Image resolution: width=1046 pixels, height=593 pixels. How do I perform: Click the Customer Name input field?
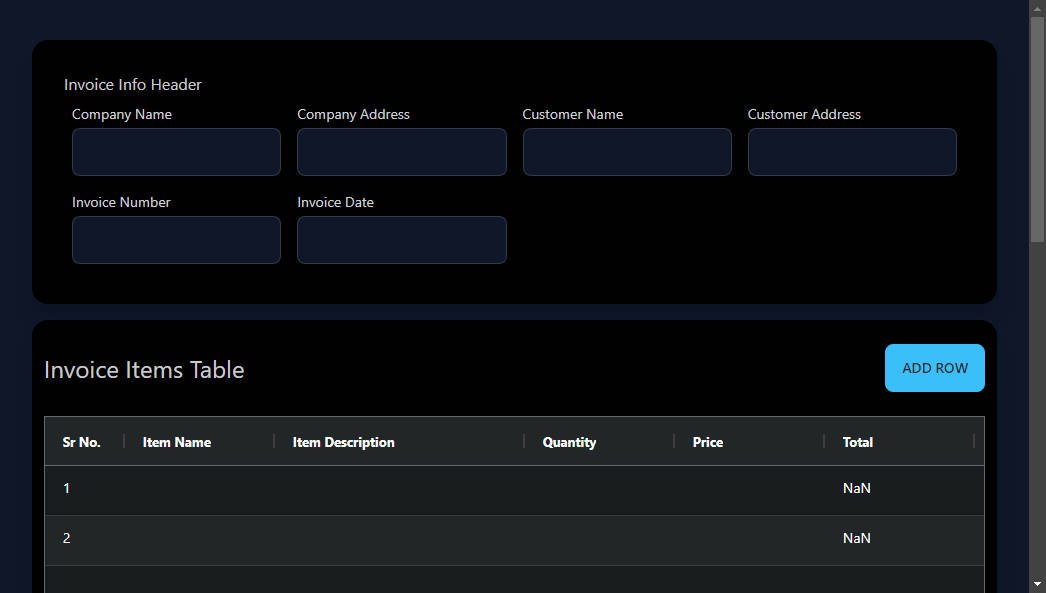coord(627,151)
